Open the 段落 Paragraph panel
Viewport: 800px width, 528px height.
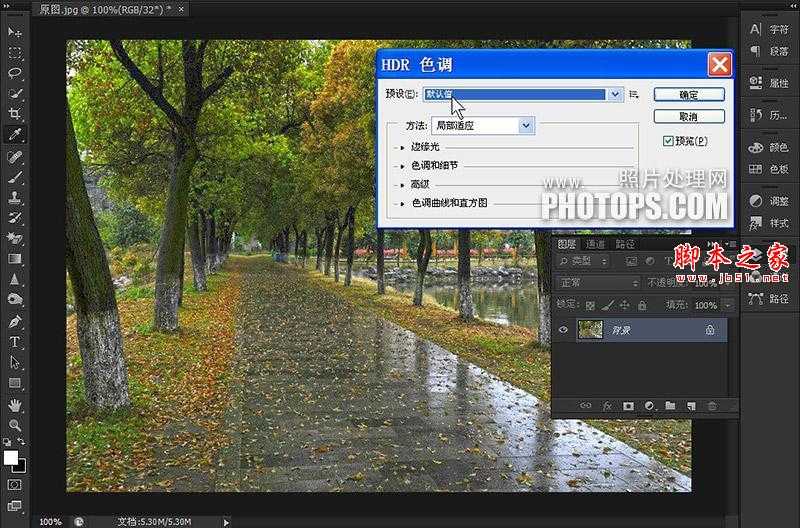(770, 52)
